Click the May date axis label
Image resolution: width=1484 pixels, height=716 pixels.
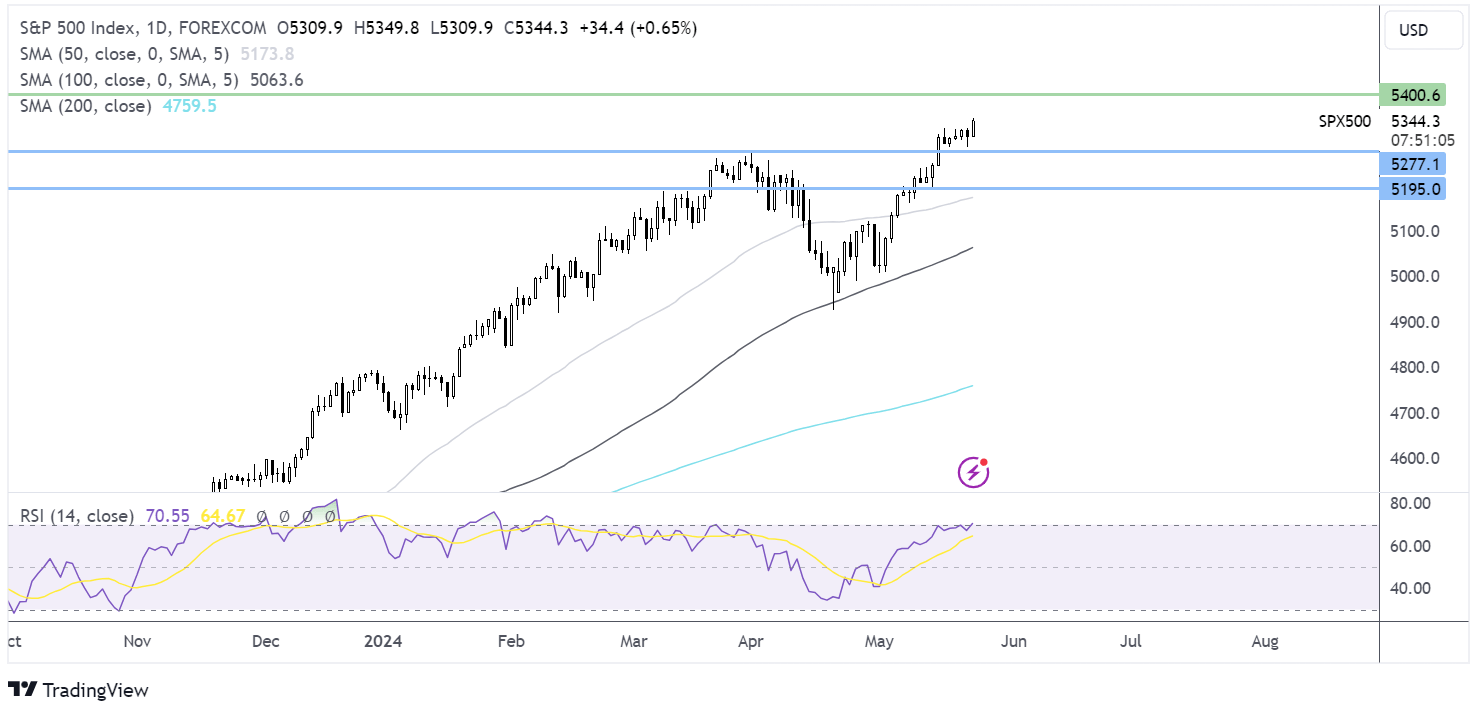pos(878,641)
